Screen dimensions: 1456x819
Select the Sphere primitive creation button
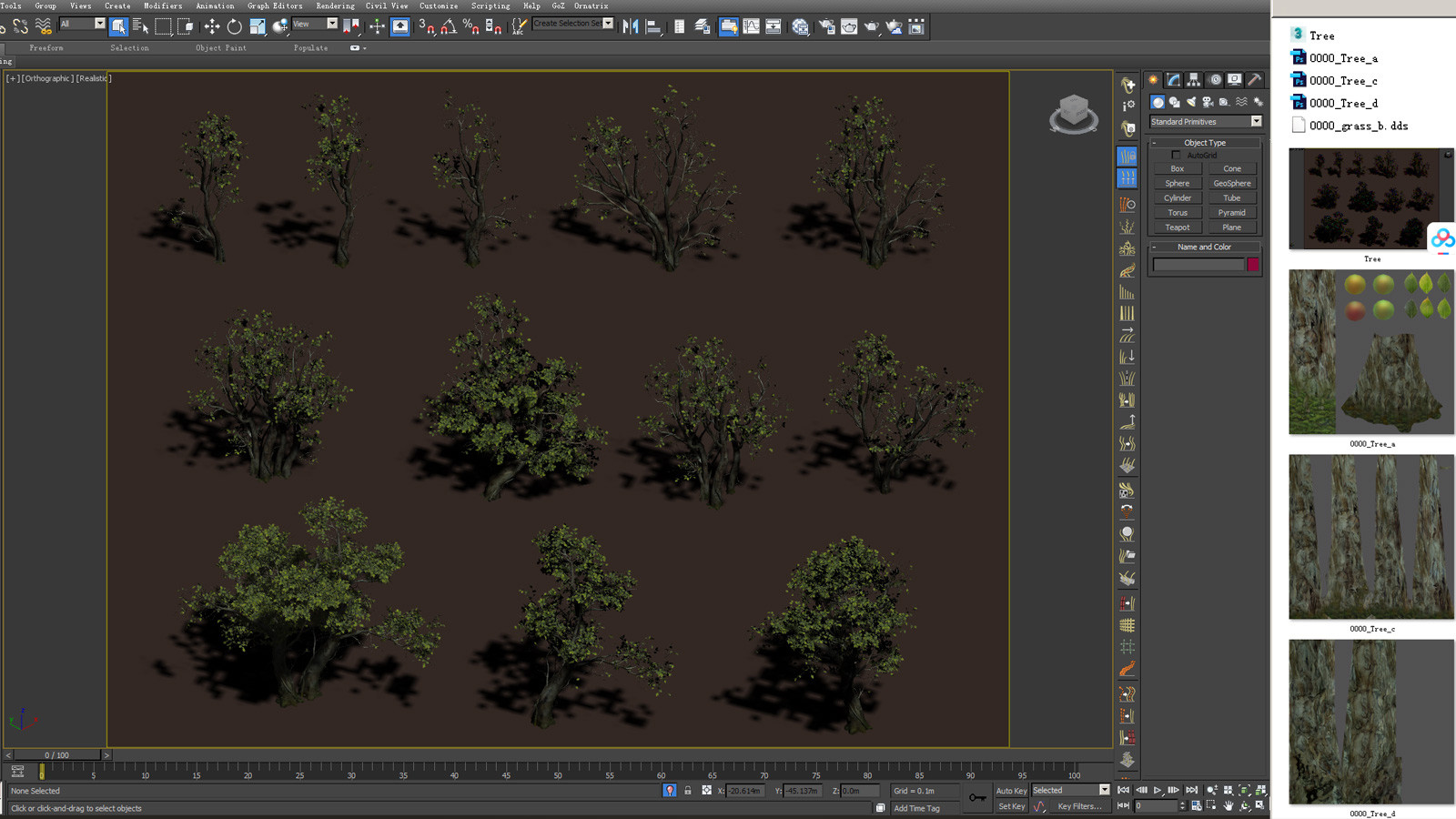tap(1177, 183)
